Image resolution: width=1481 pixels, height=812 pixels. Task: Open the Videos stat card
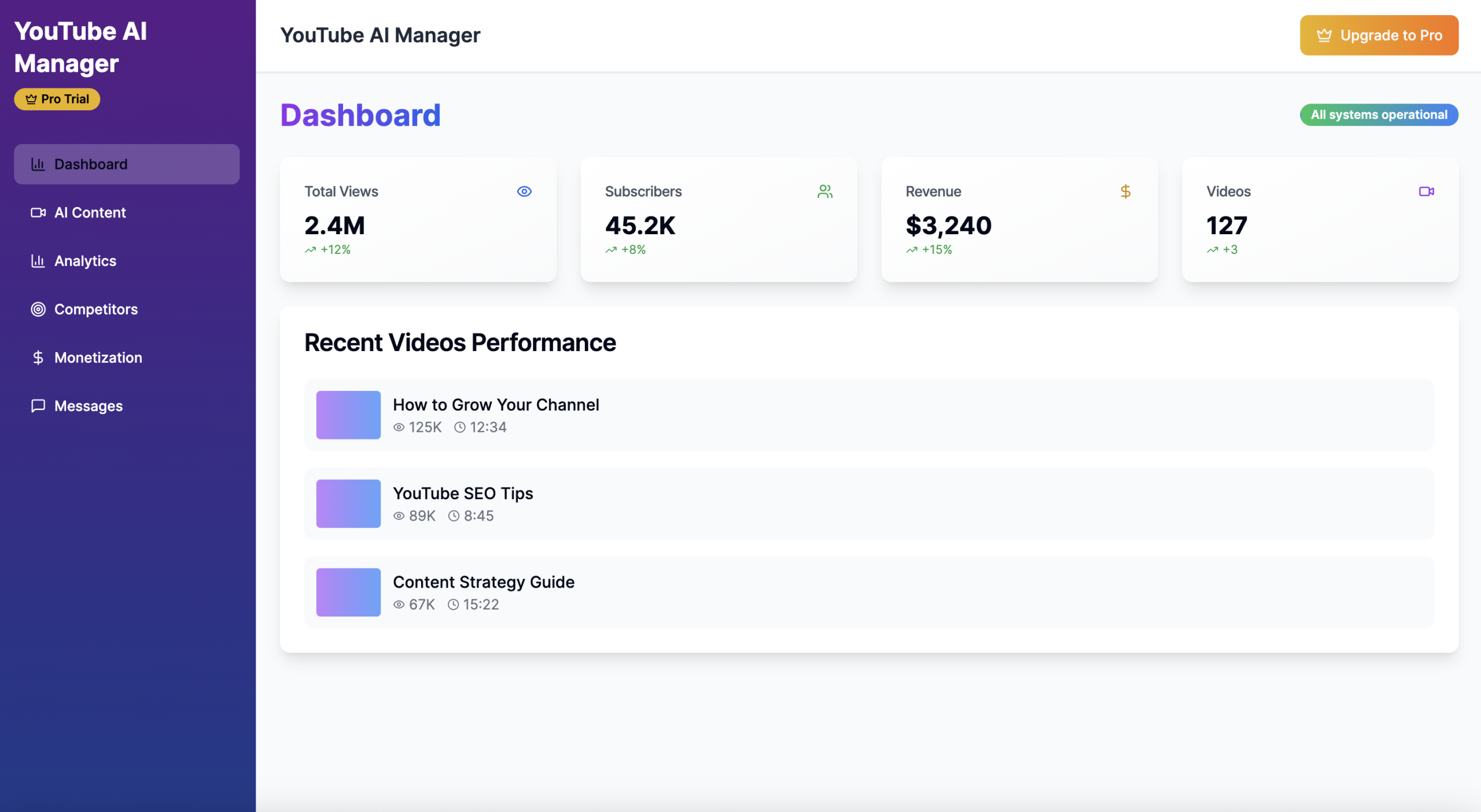[1320, 220]
